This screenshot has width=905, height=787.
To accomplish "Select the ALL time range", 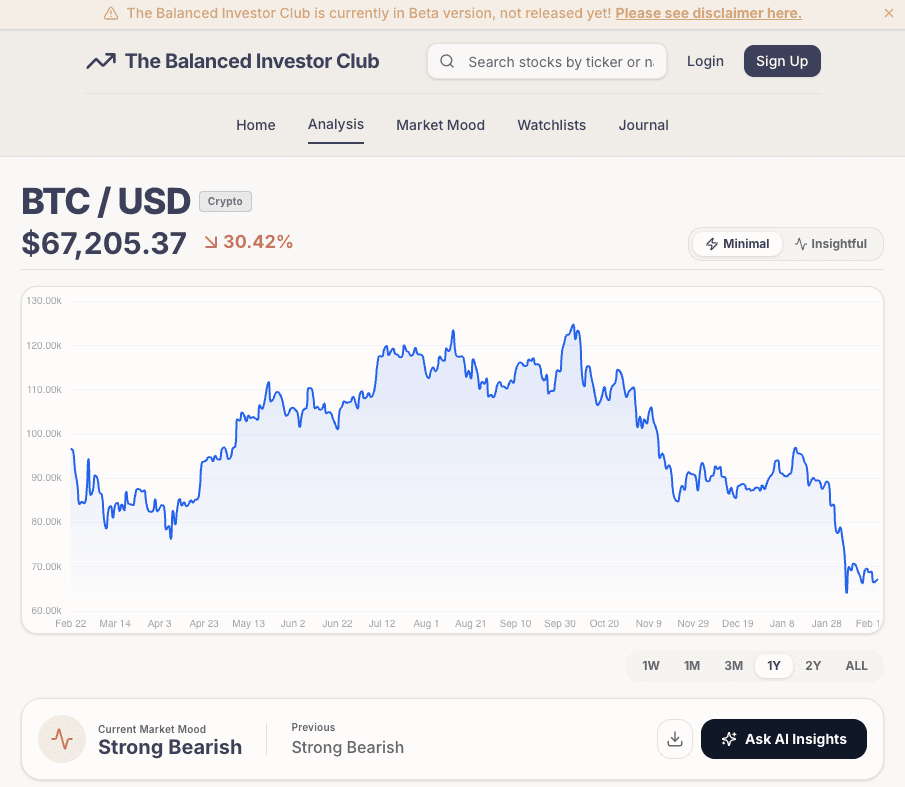I will [856, 666].
